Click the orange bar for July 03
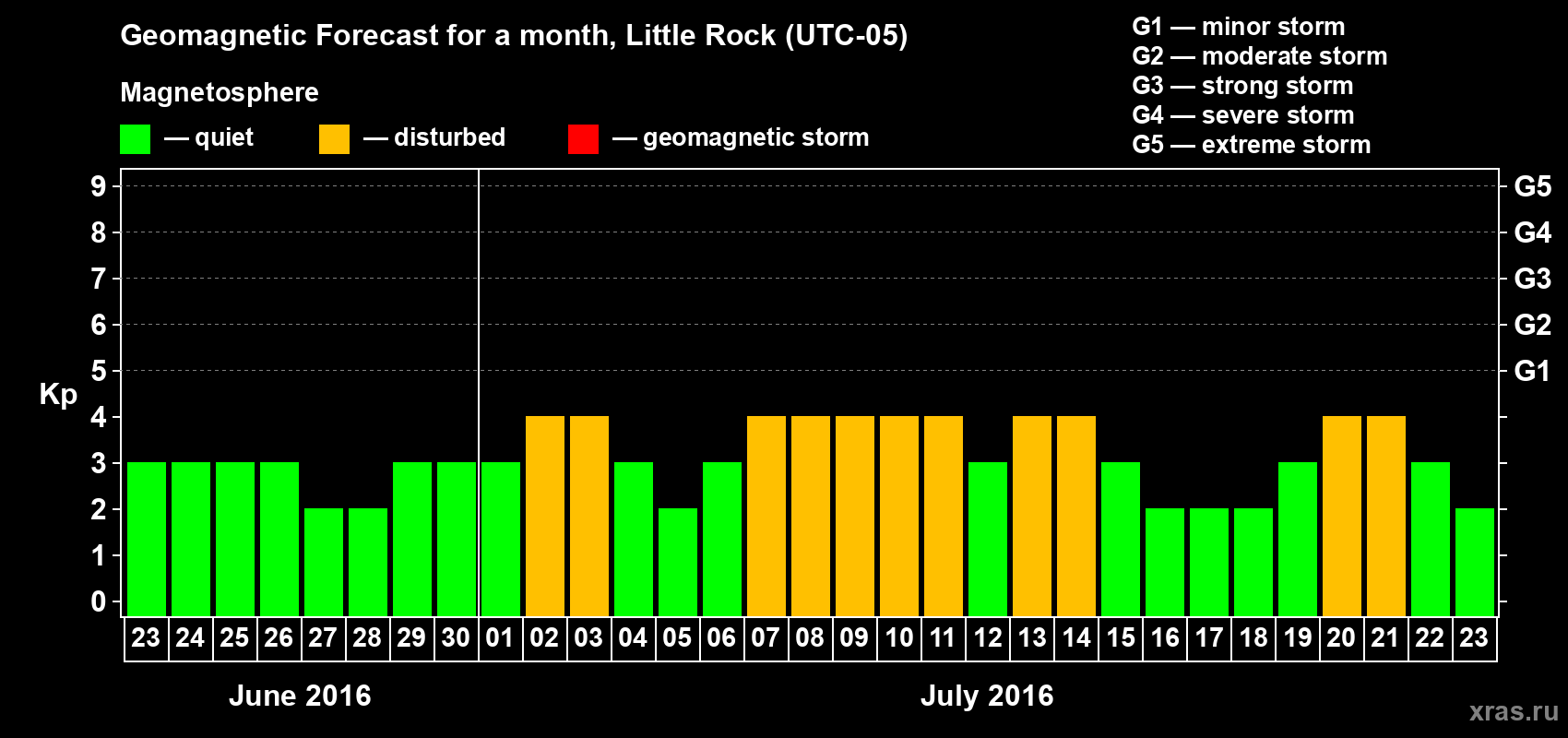This screenshot has width=1568, height=738. pos(589,516)
